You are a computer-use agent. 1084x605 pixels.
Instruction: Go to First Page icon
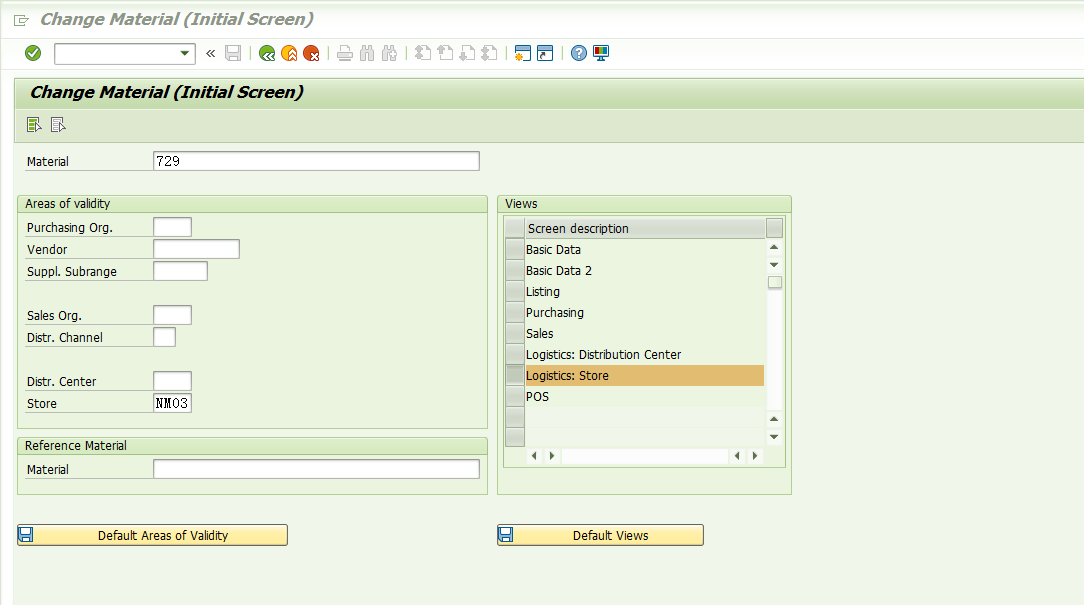coord(423,53)
